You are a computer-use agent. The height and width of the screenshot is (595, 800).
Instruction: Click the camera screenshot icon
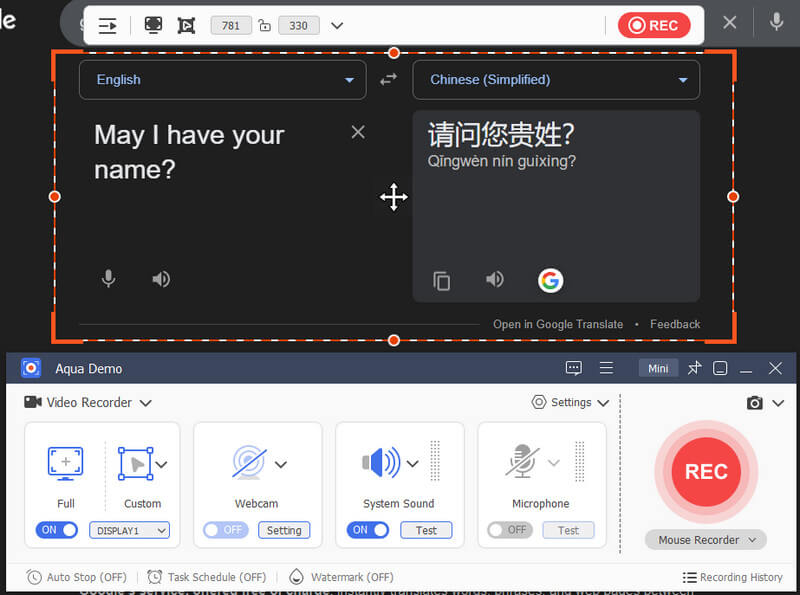coord(755,402)
